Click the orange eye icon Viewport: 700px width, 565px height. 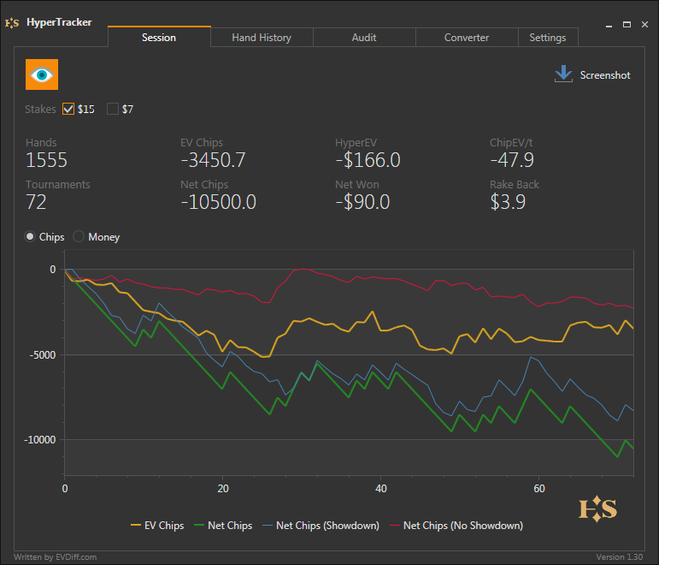(42, 75)
